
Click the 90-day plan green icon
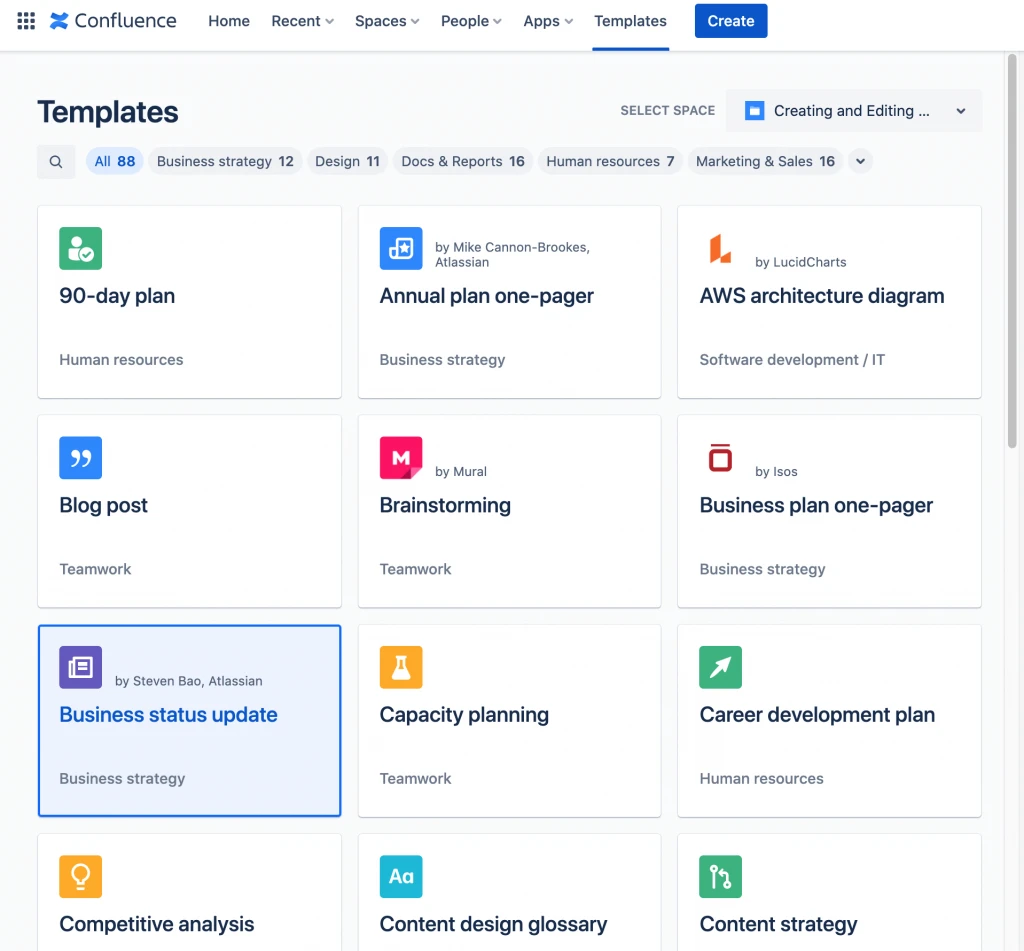(x=80, y=248)
